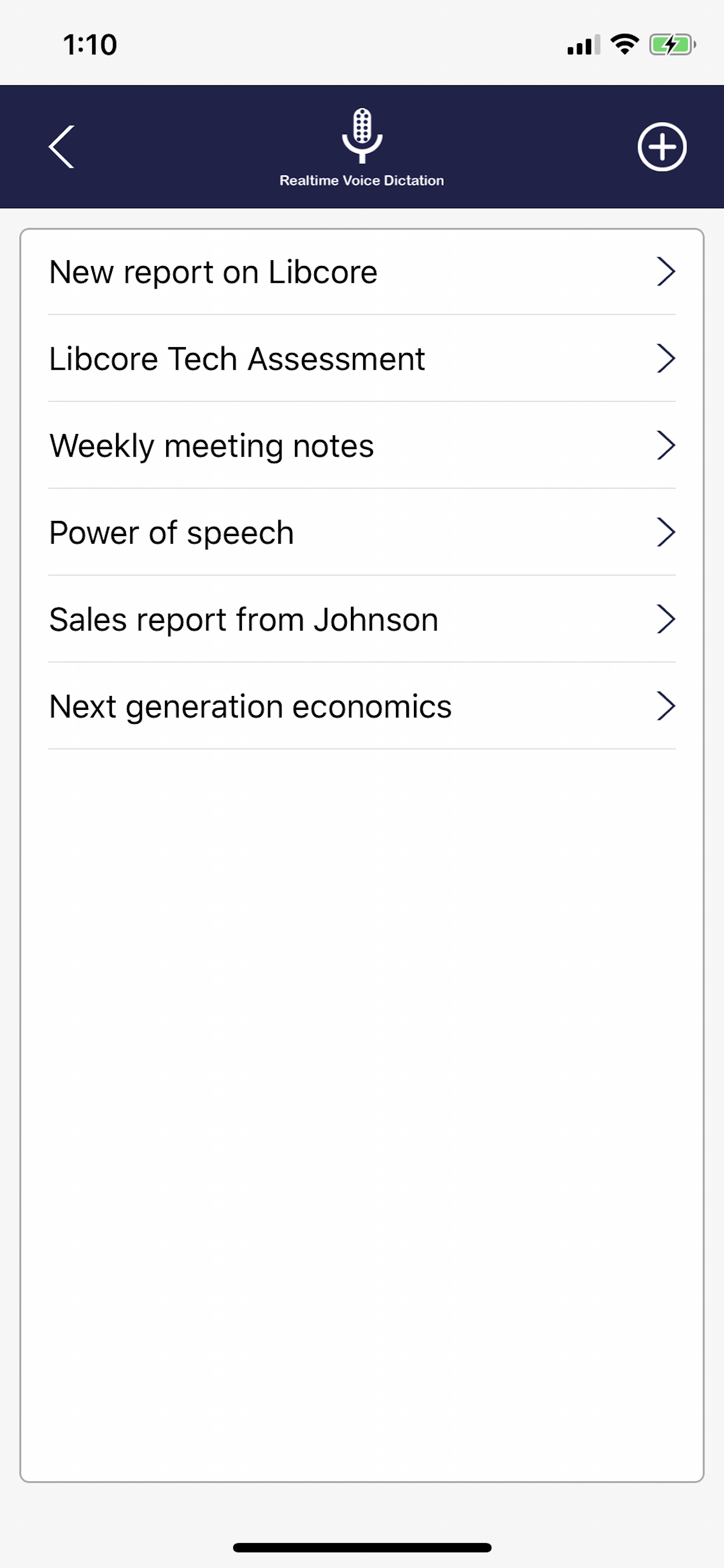Open Libcore Tech Assessment entry

362,359
